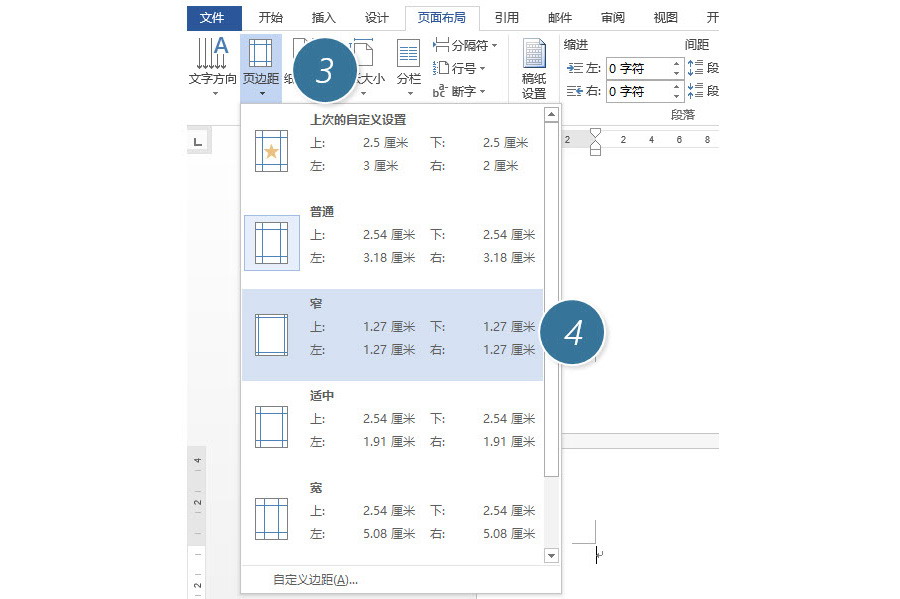This screenshot has height=599, width=900.
Task: Expand the 页边距 dropdown arrow
Action: 262,94
